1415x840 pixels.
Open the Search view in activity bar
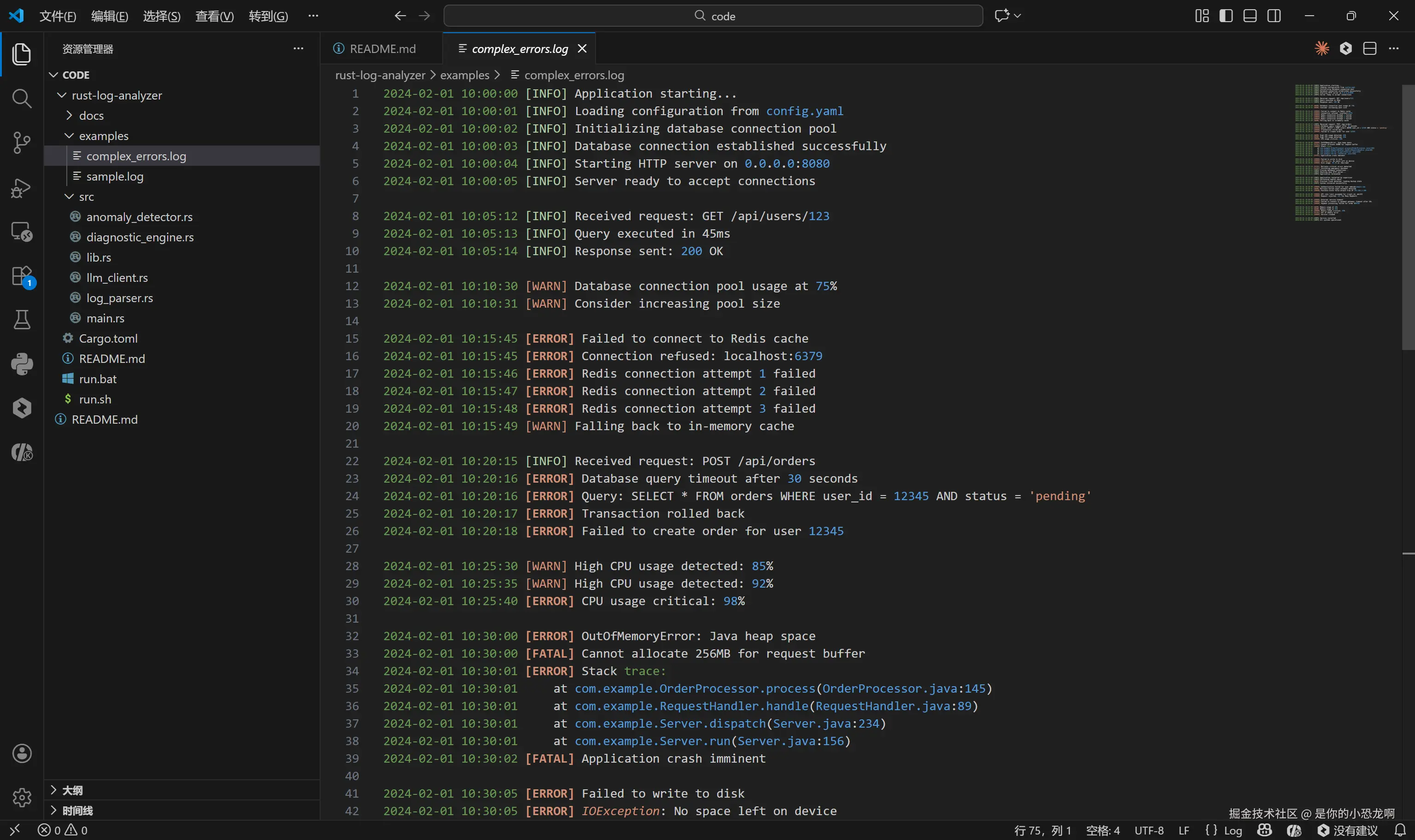click(22, 98)
